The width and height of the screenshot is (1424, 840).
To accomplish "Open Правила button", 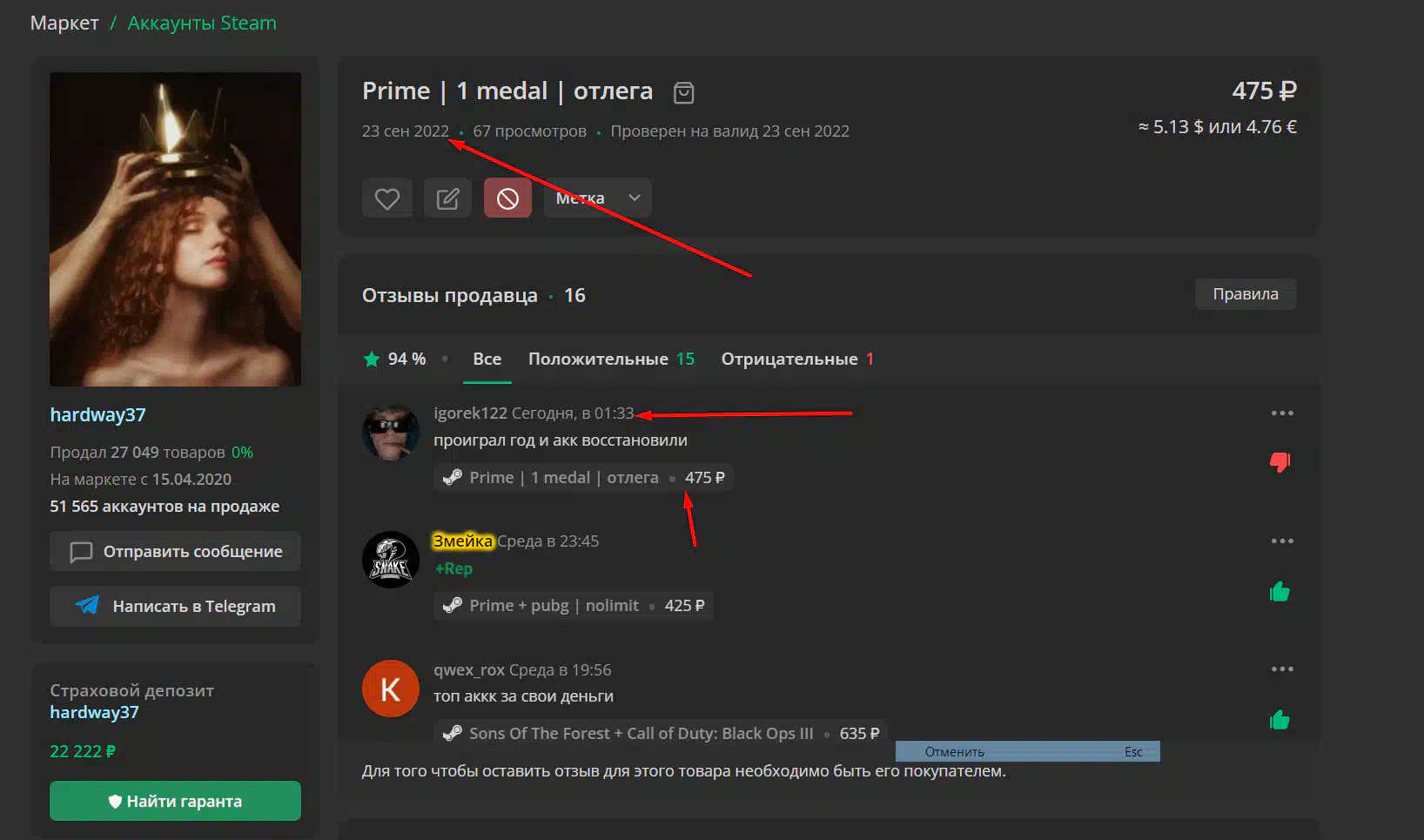I will pos(1246,294).
